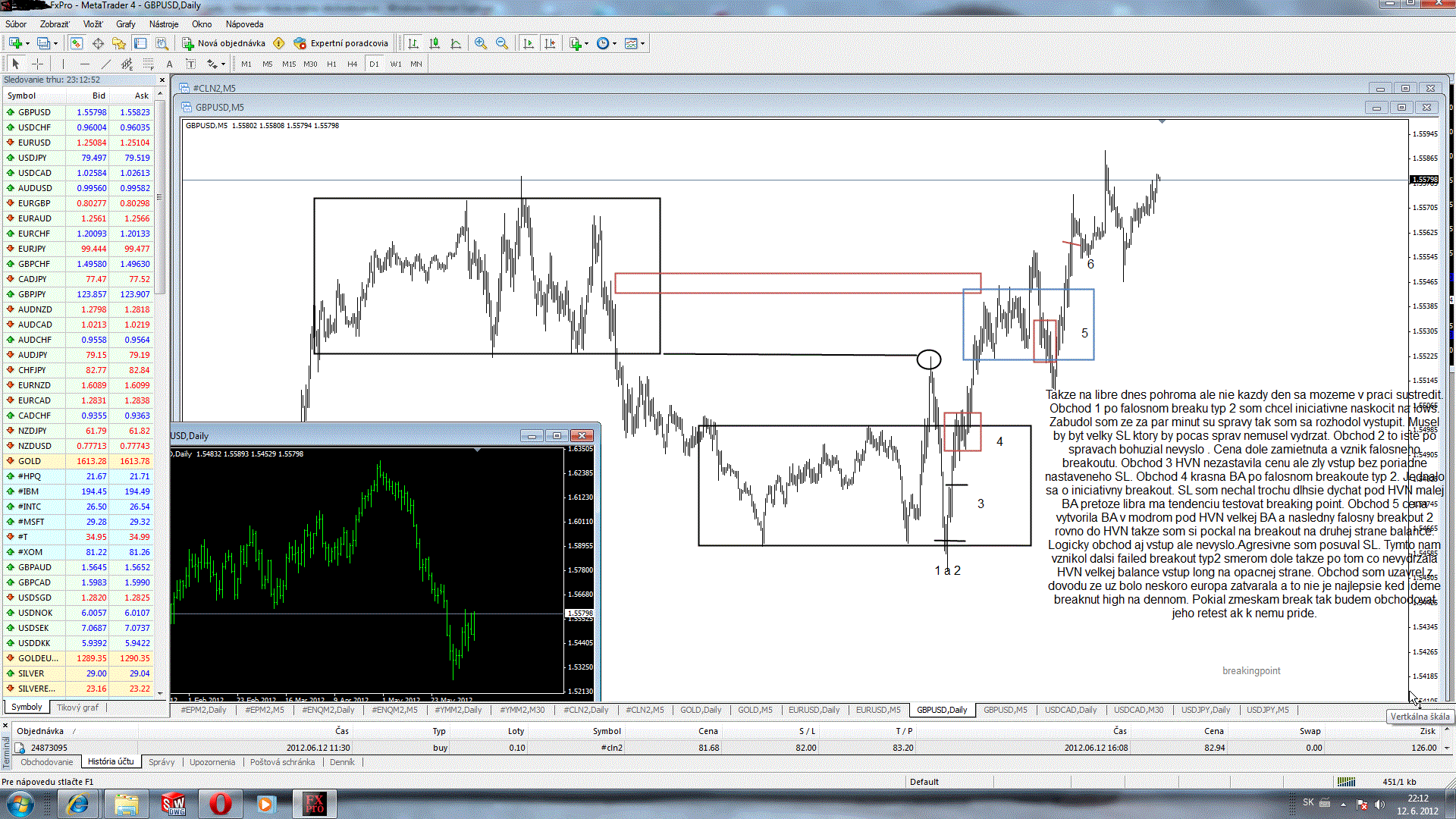The width and height of the screenshot is (1456, 819).
Task: Launch Opera from the Windows taskbar
Action: pos(220,804)
